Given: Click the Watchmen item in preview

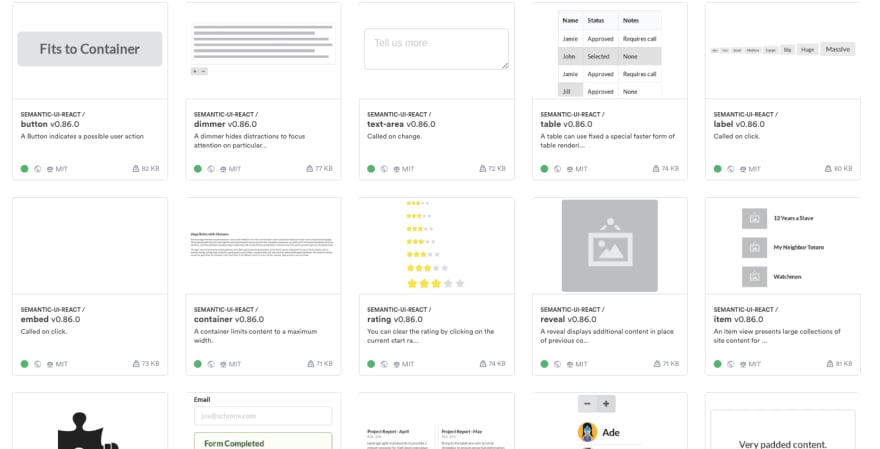Looking at the screenshot, I should (772, 277).
